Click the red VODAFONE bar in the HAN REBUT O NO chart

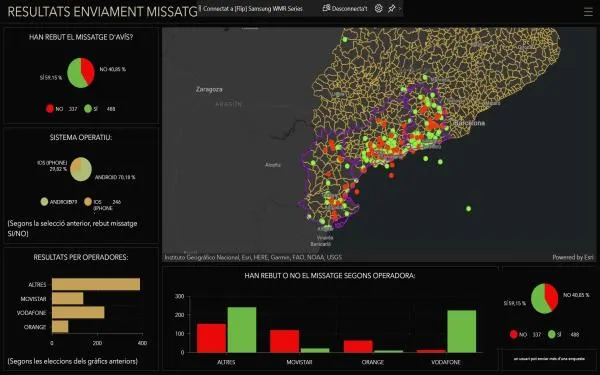point(431,351)
